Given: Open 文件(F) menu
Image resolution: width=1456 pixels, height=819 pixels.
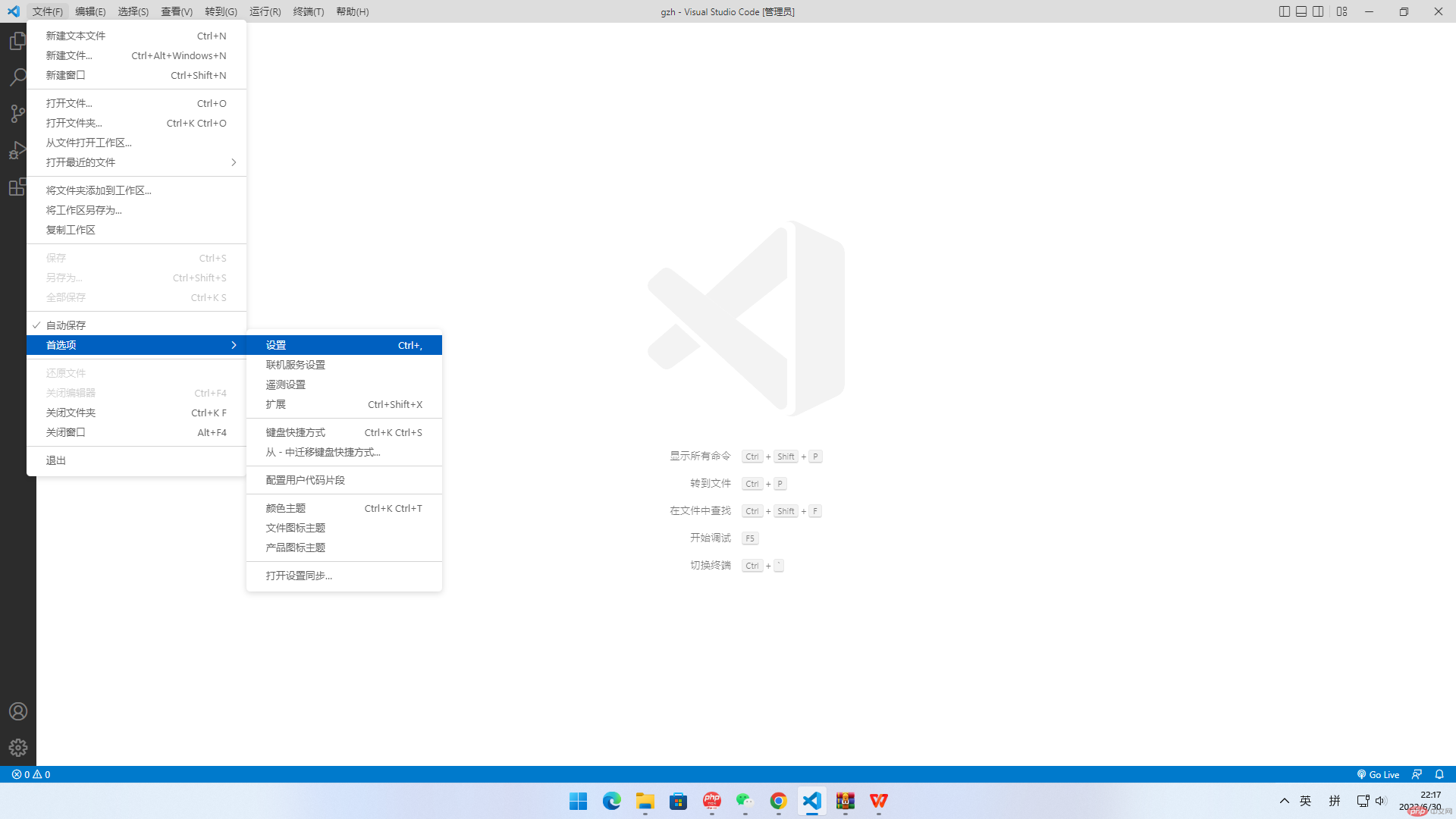Looking at the screenshot, I should tap(48, 11).
